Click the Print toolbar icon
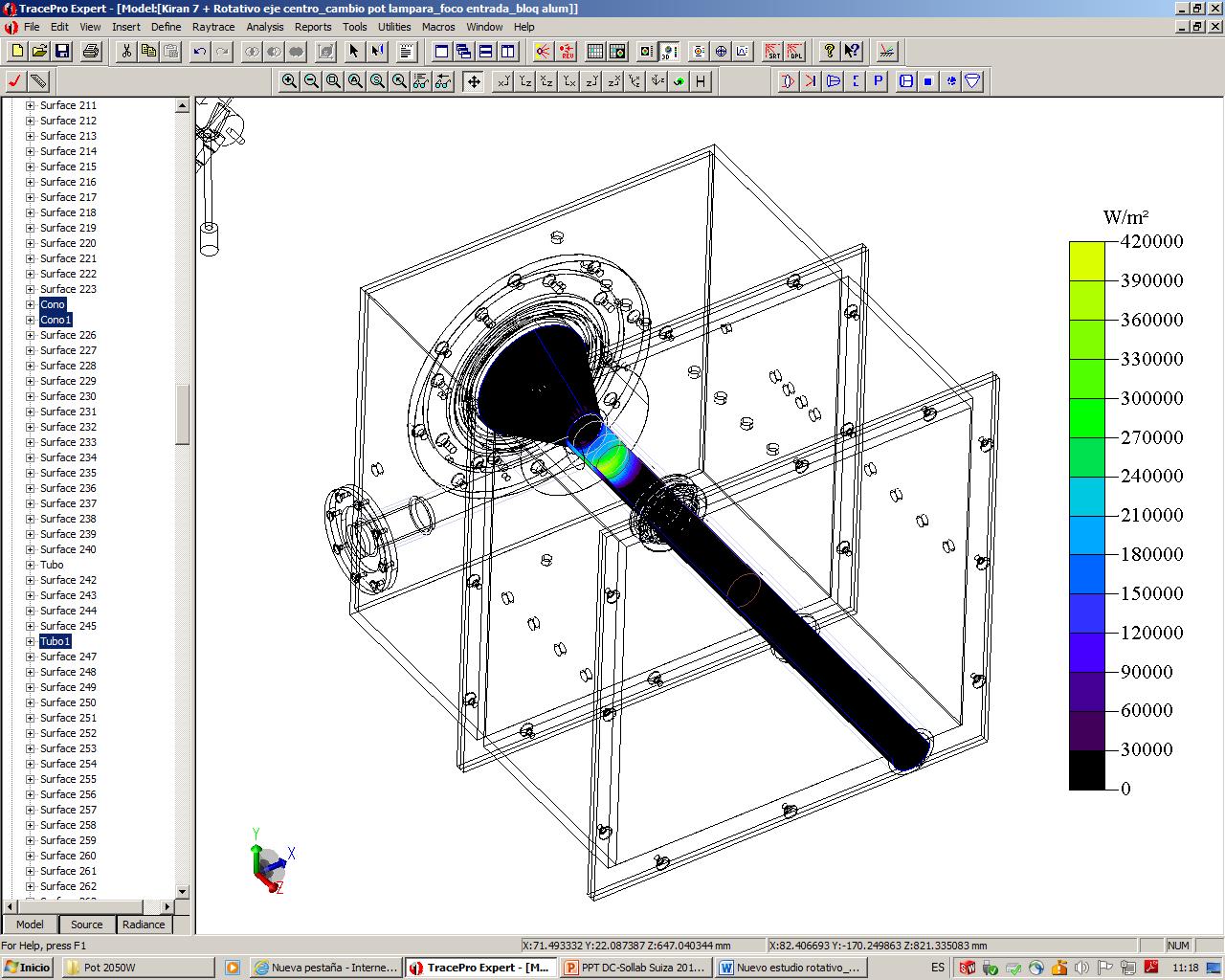1225x980 pixels. [91, 52]
